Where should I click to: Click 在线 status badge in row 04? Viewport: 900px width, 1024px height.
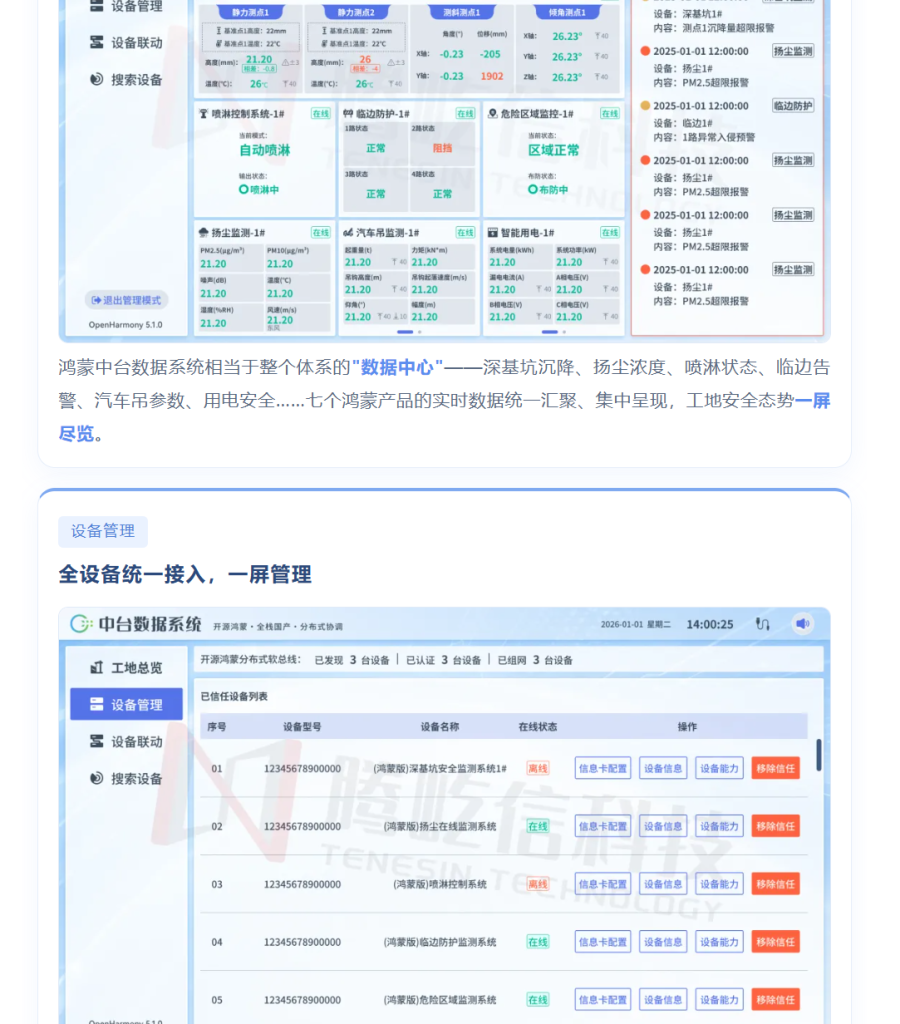point(538,942)
